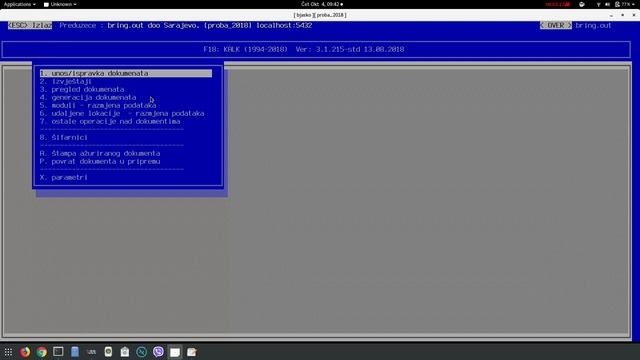Open the green square app icon in the taskbar

pyautogui.click(x=108, y=351)
